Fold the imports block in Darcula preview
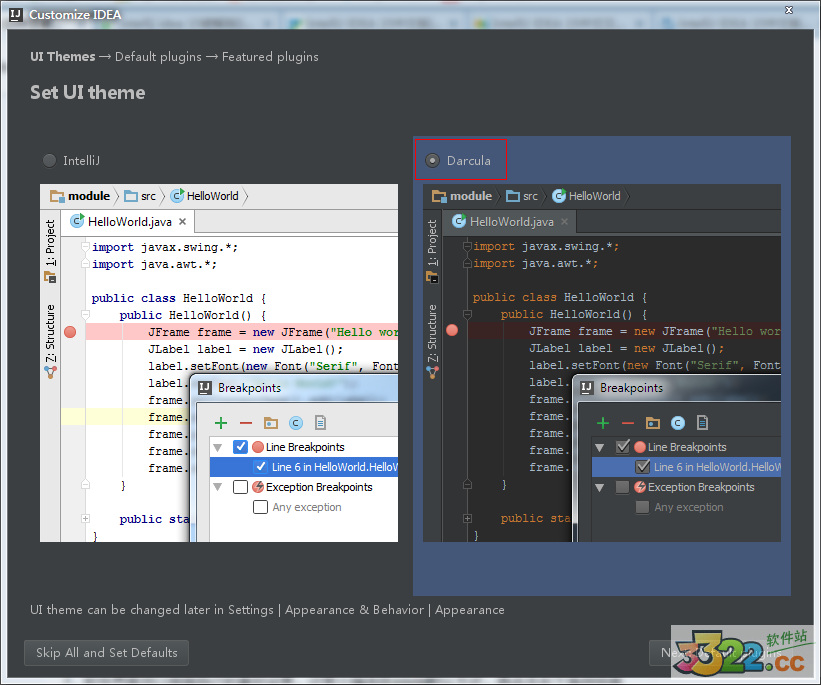This screenshot has height=685, width=821. (x=467, y=246)
